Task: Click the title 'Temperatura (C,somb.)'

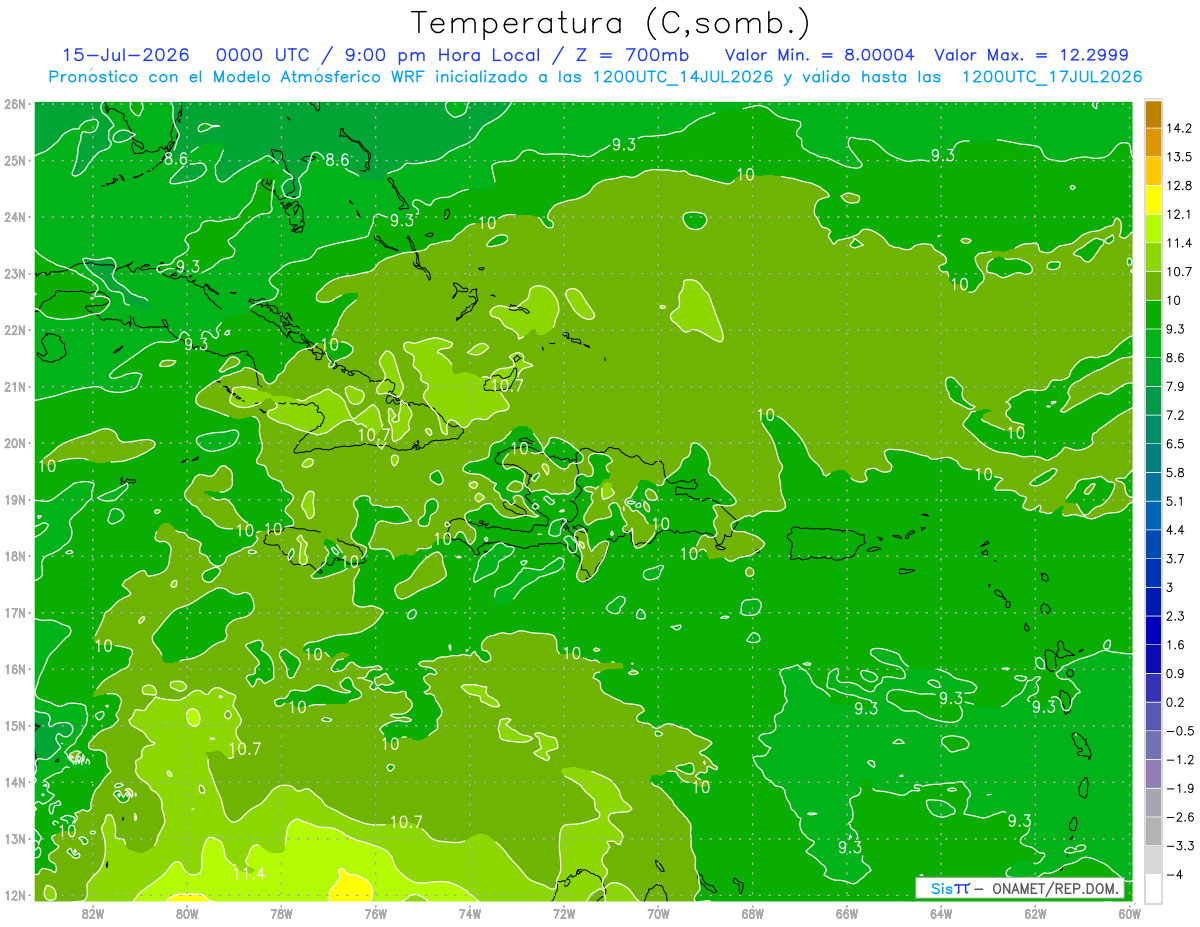Action: (x=611, y=23)
